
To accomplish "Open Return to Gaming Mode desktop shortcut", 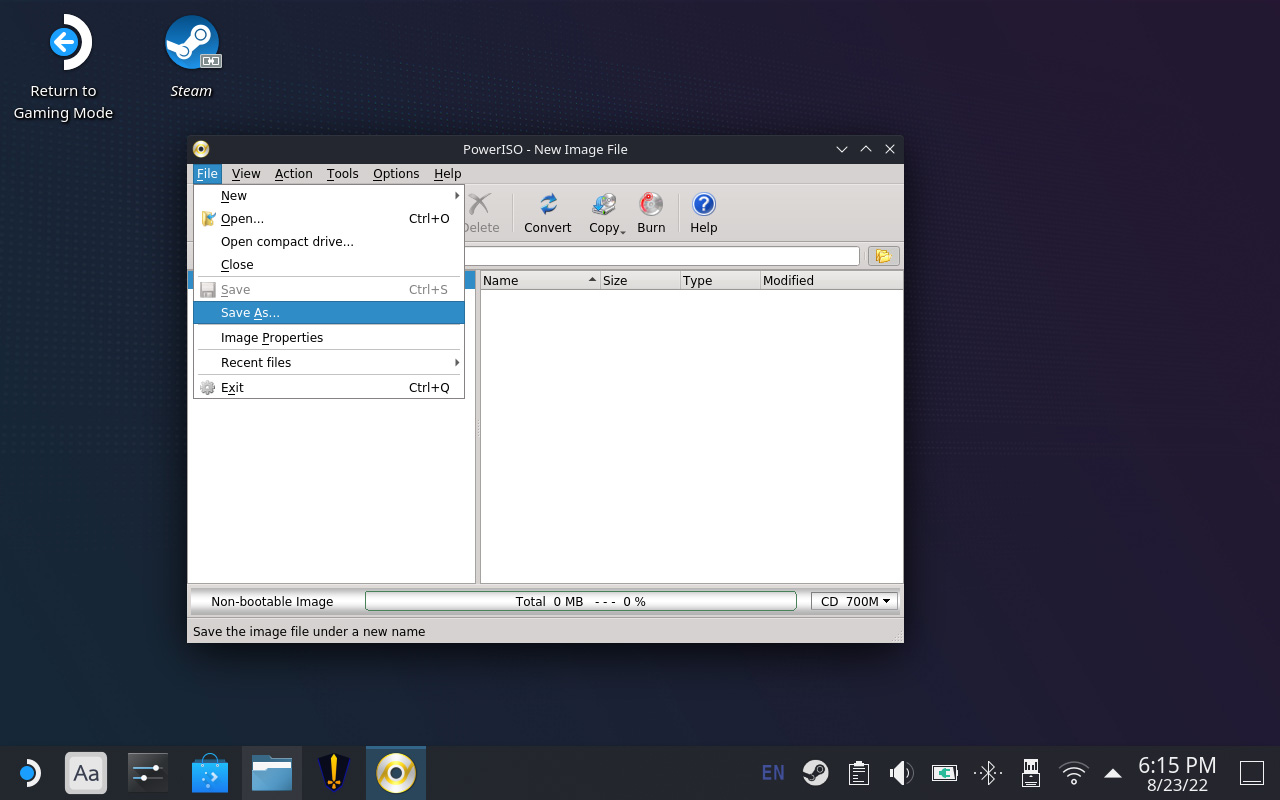I will [x=63, y=68].
